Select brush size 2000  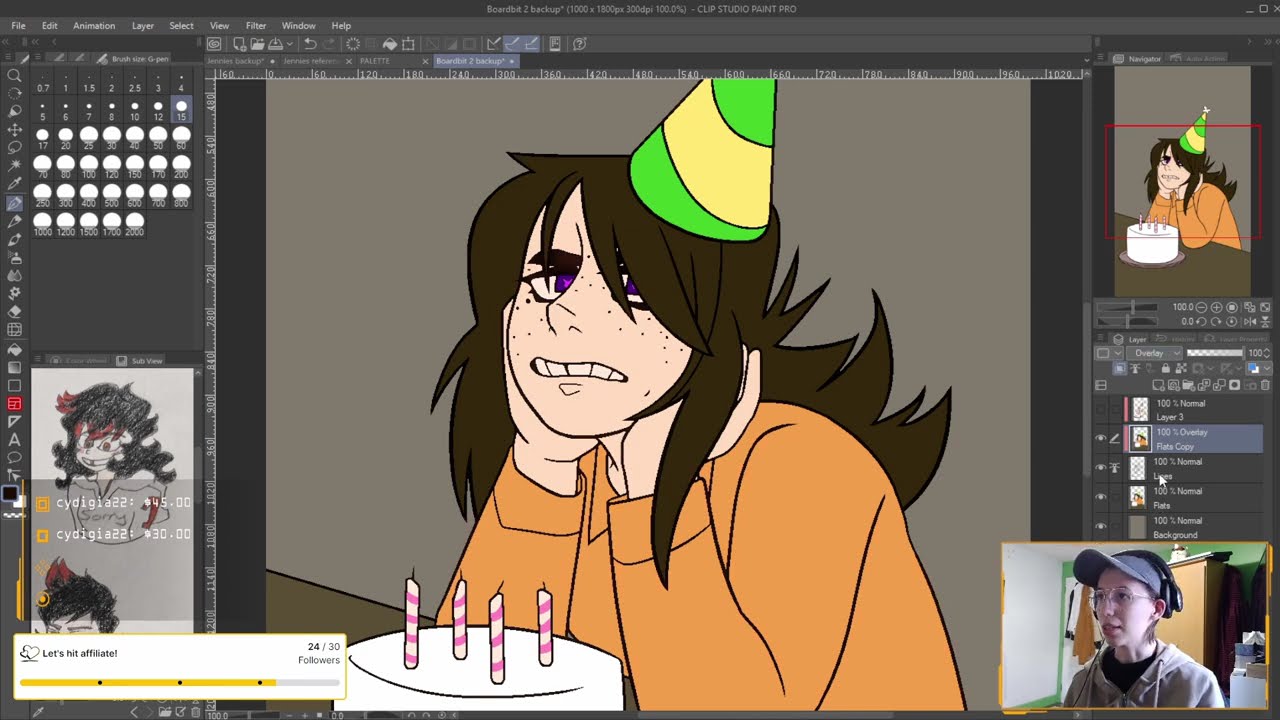coord(134,225)
